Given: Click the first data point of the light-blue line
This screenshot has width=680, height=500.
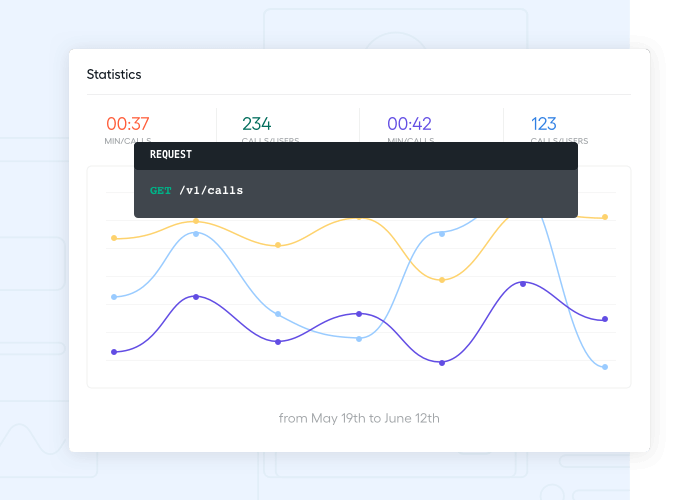Looking at the screenshot, I should 114,297.
